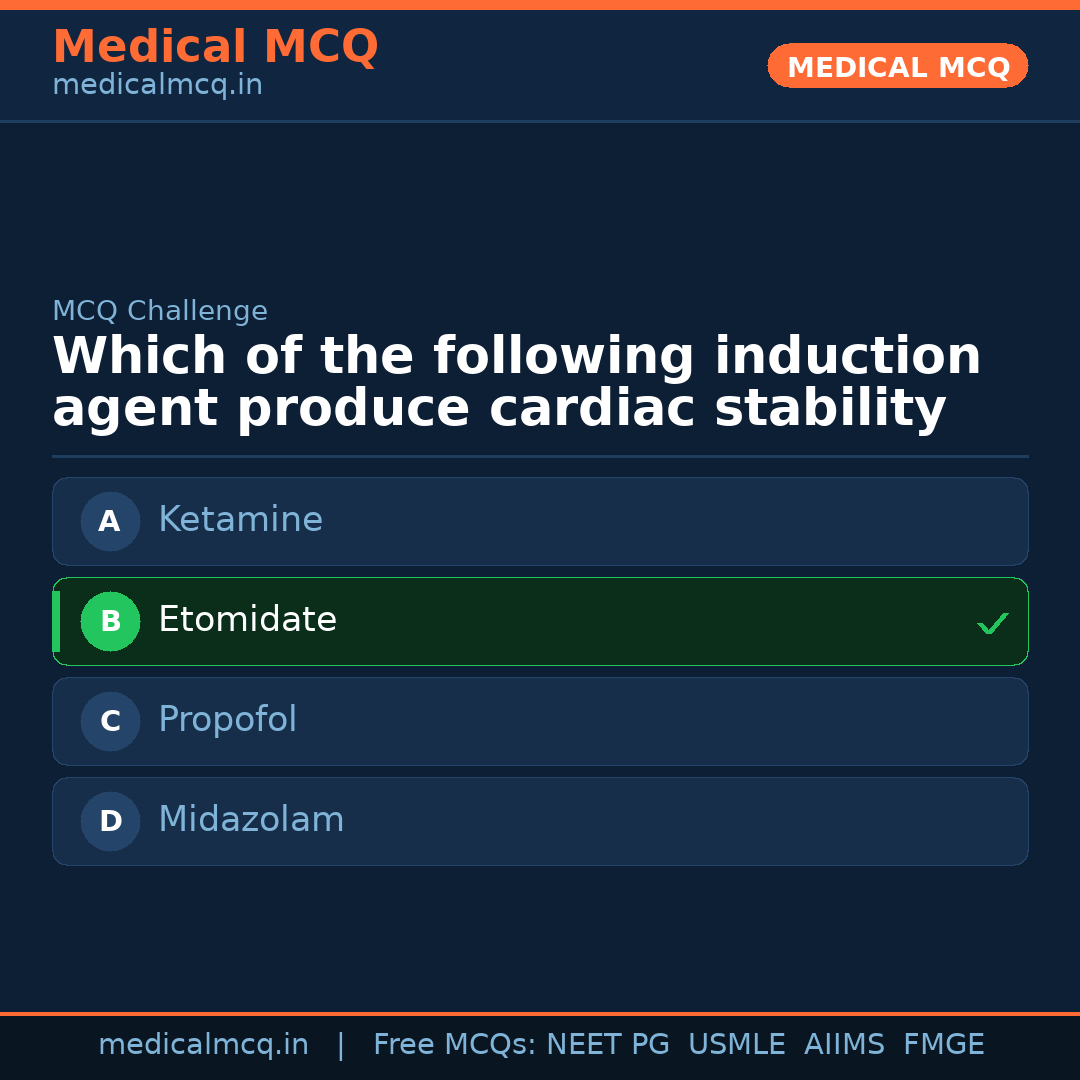
Task: Open the NEET PG section in footer
Action: [x=607, y=1044]
